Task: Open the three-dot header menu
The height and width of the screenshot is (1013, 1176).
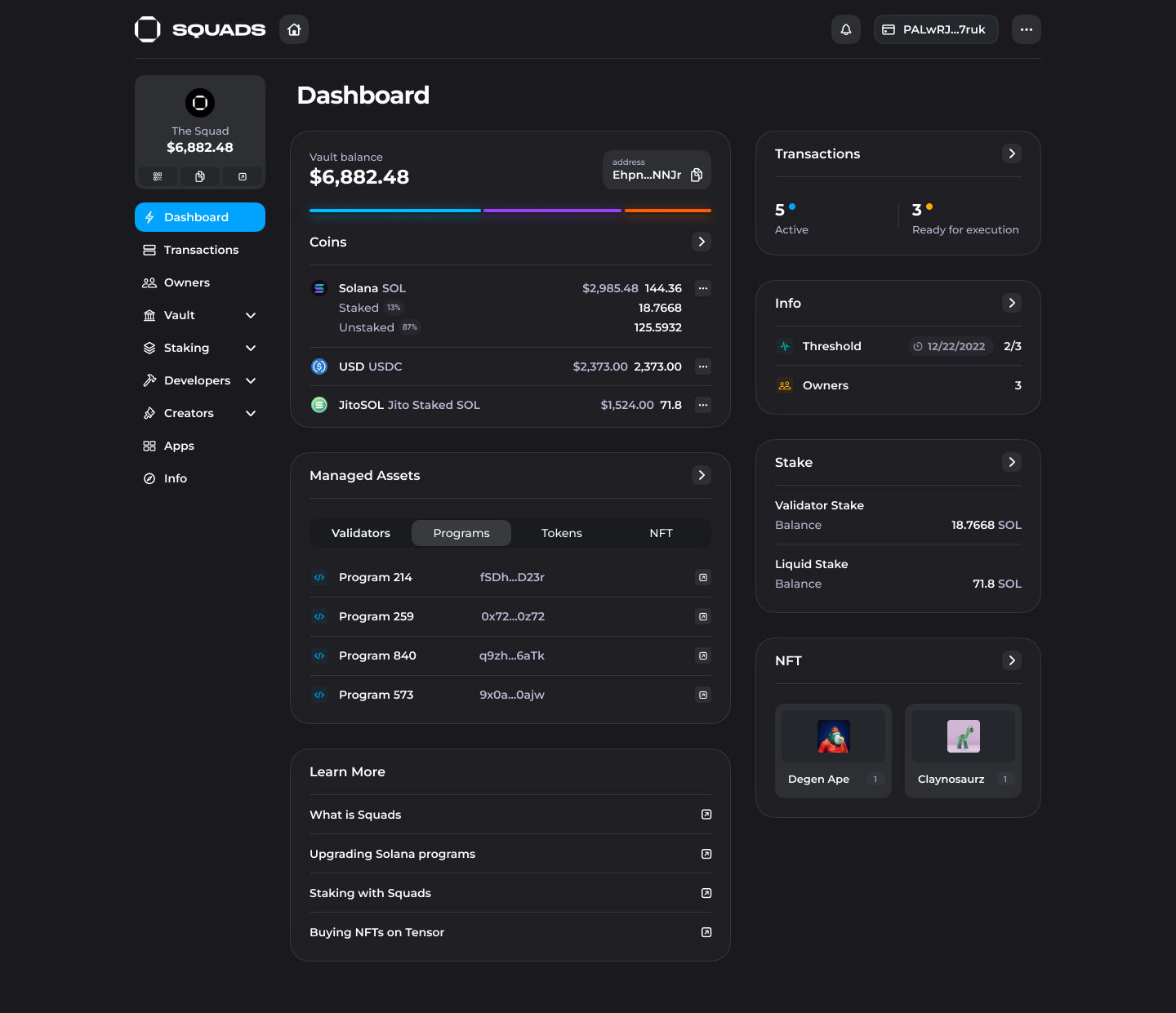Action: 1026,29
